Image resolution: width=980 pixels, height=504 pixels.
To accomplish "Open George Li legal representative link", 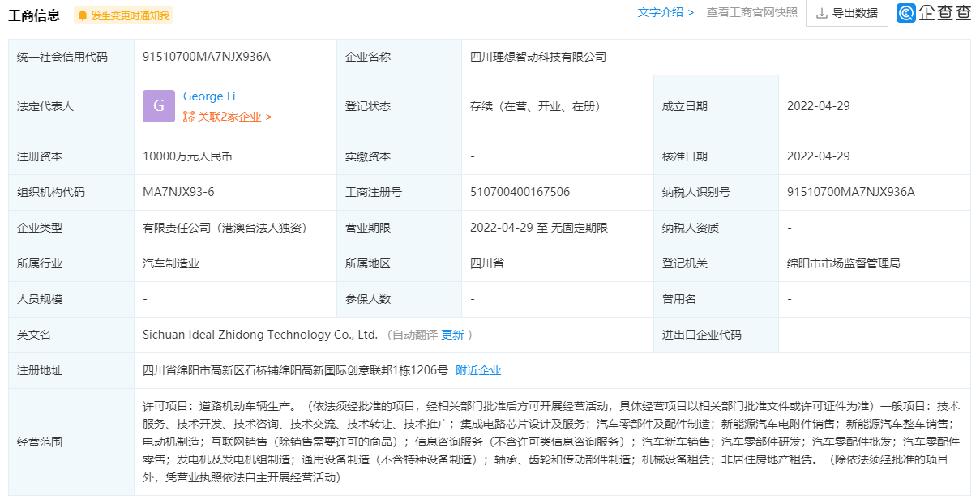I will pos(209,96).
